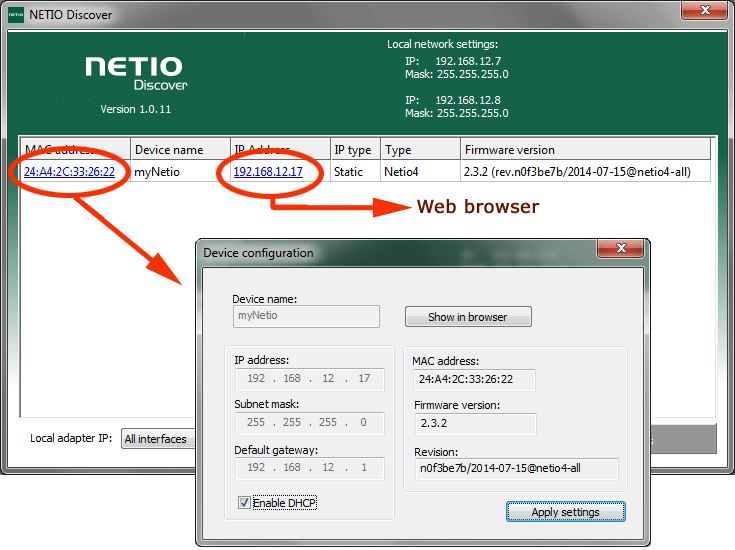
Task: Open the MAC address link 24:A4:2C:33:26:22
Action: click(69, 172)
